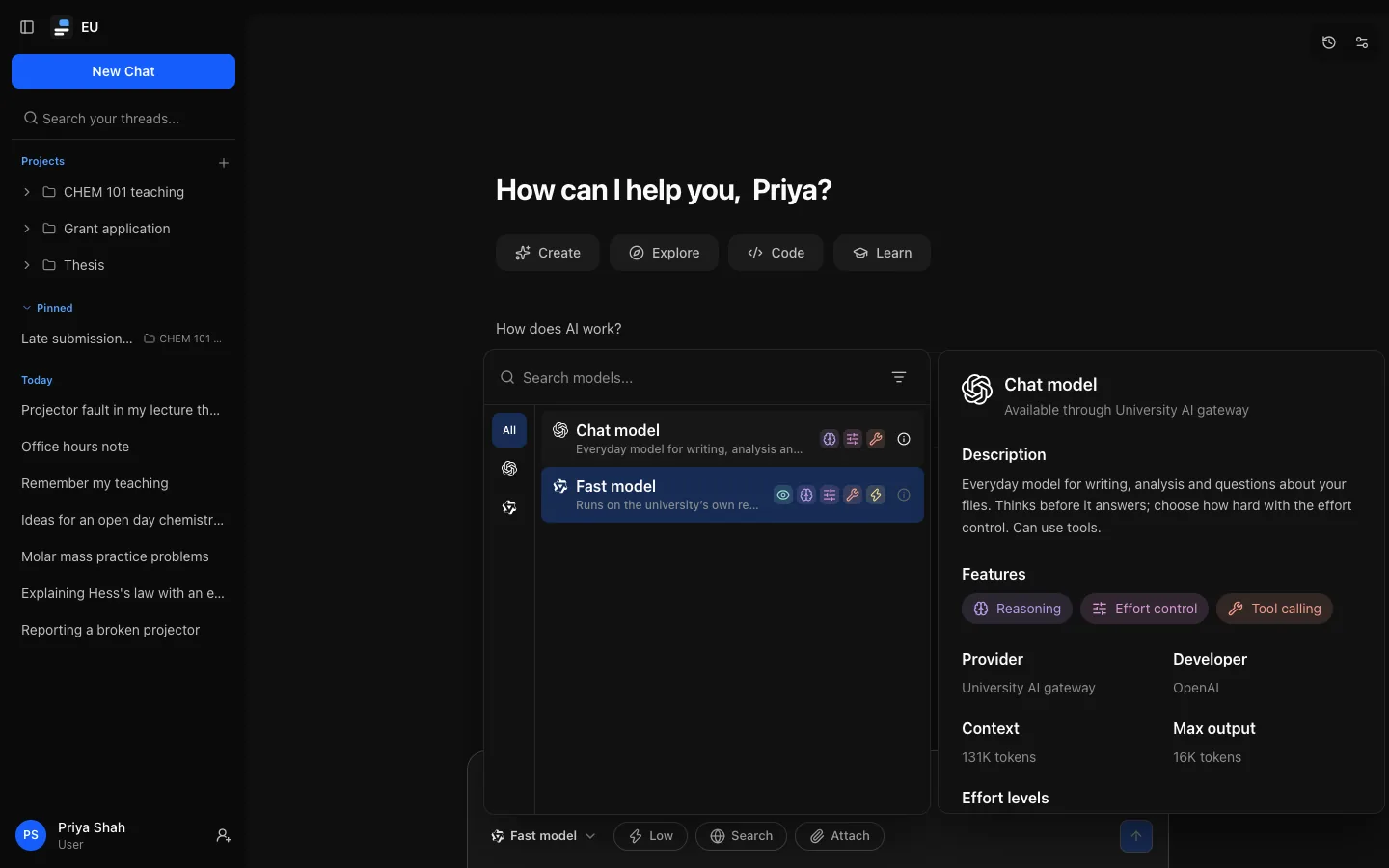Open the Low effort level selector
This screenshot has height=868, width=1389.
click(x=650, y=836)
